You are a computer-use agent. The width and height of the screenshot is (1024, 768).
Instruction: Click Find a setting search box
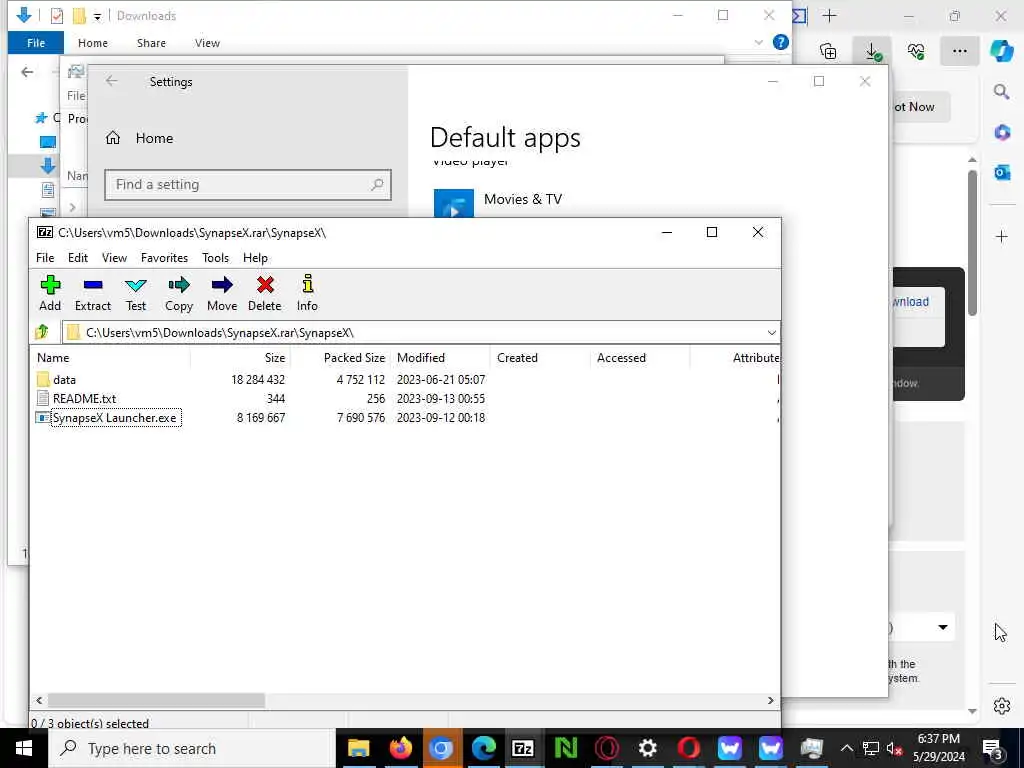248,185
